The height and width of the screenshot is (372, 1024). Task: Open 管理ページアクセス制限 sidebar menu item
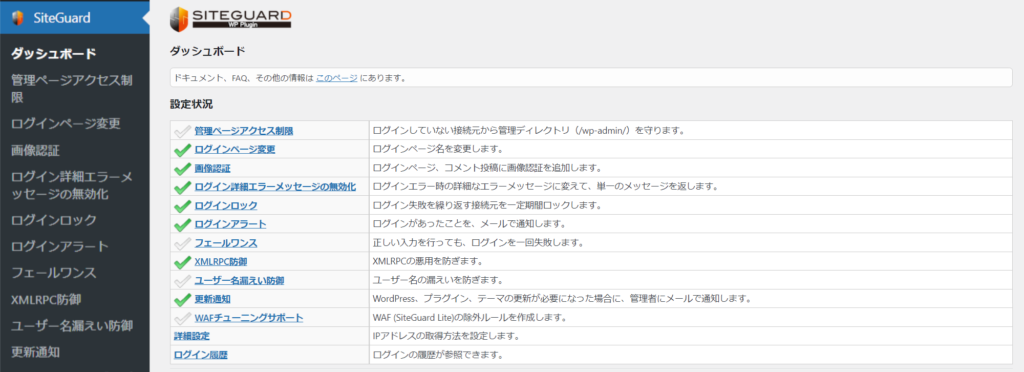point(72,89)
